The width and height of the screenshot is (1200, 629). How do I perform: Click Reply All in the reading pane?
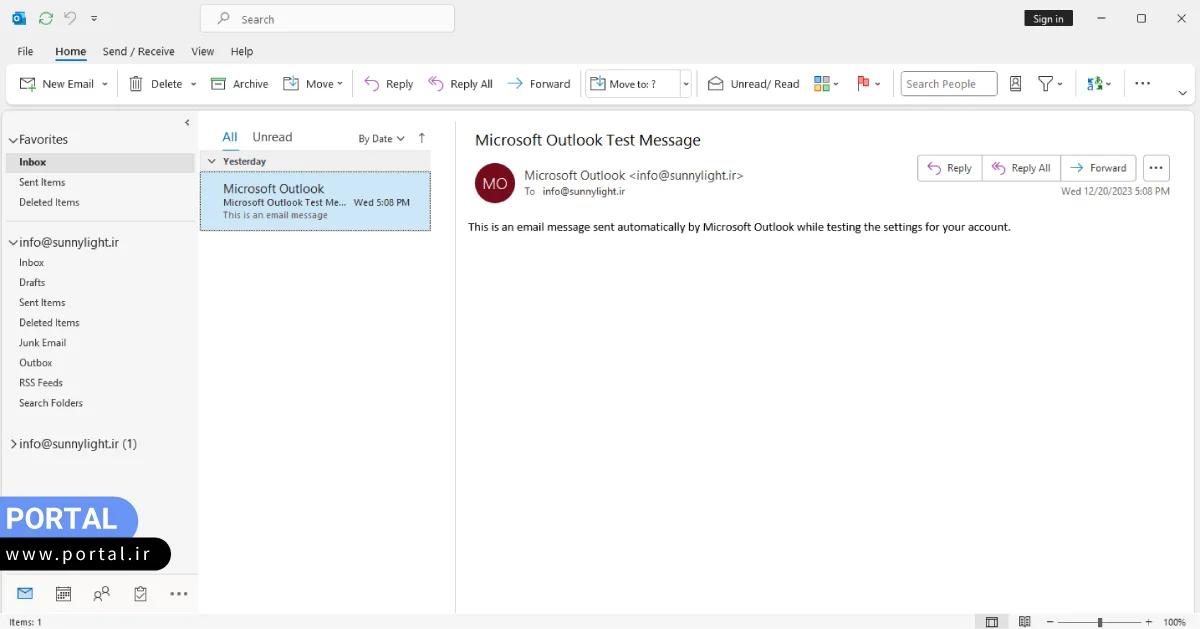coord(1021,168)
